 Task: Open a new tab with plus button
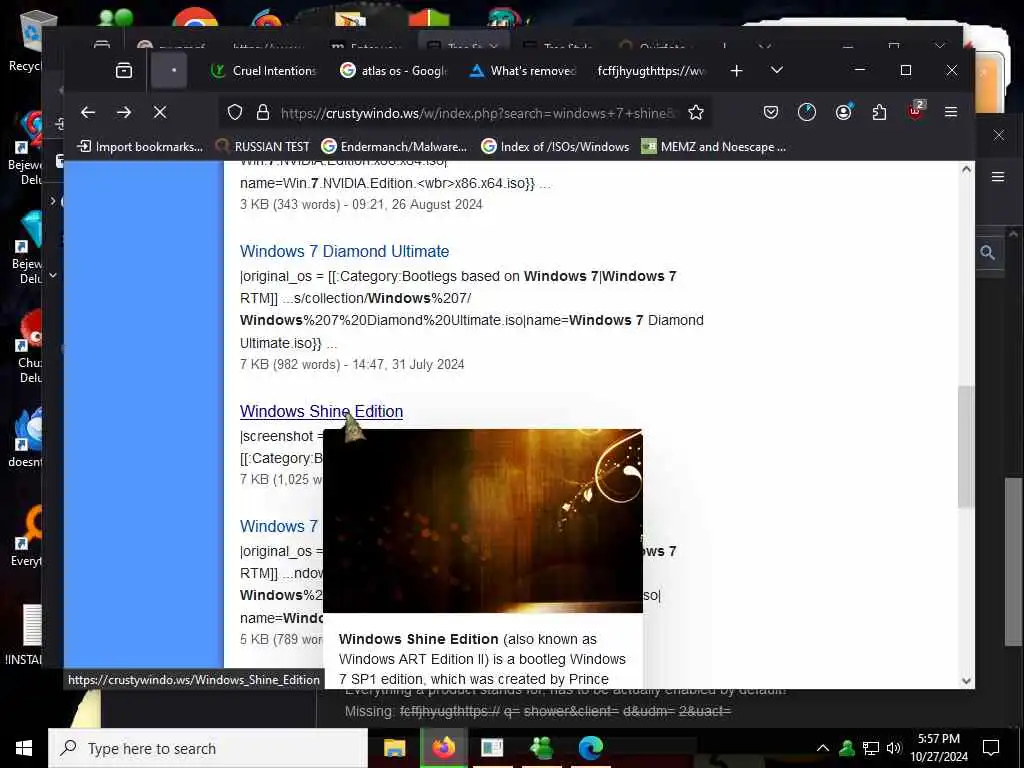click(737, 71)
